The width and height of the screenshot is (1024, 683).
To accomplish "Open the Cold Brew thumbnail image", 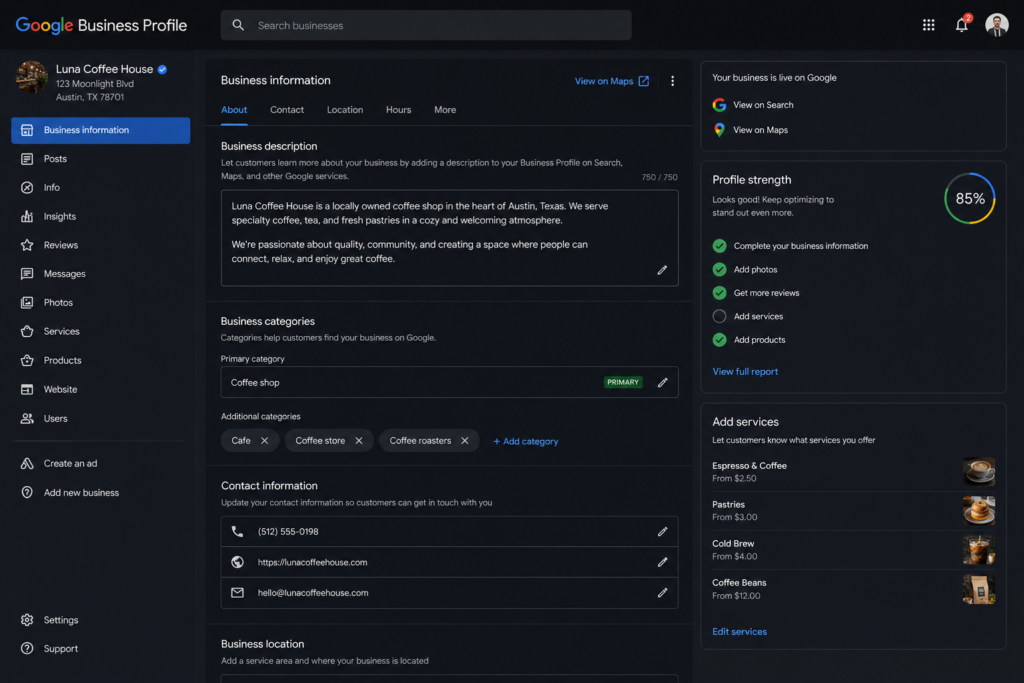I will 979,550.
